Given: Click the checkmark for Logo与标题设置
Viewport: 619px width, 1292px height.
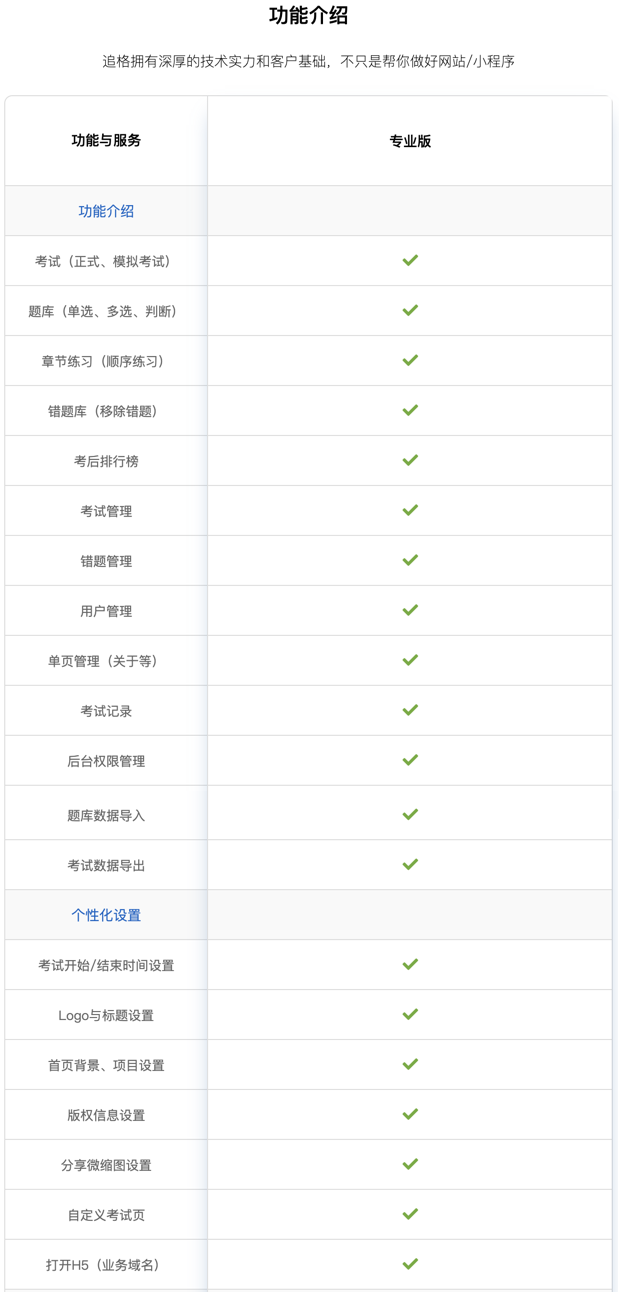Looking at the screenshot, I should (x=410, y=1014).
